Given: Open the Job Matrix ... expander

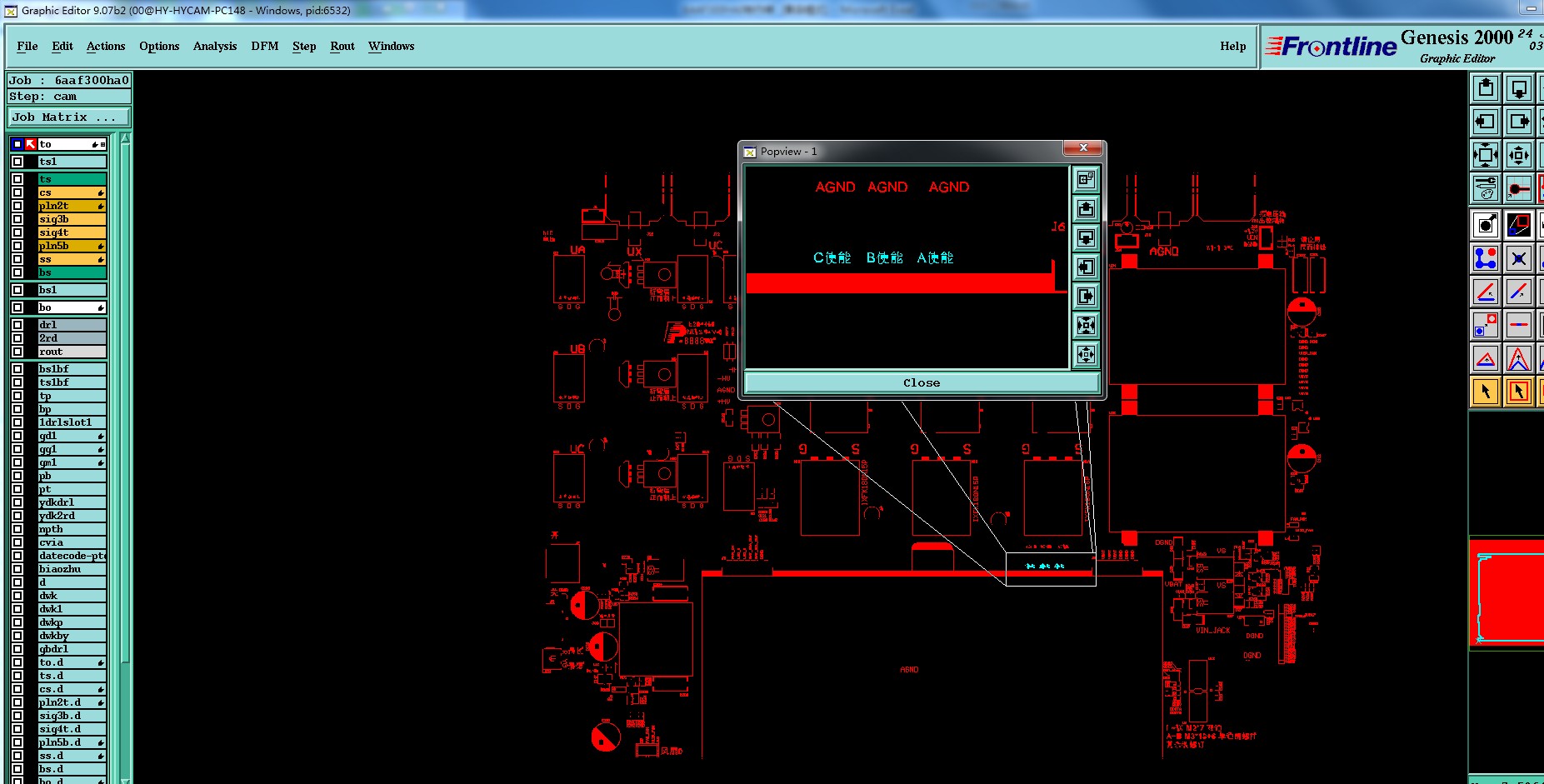Looking at the screenshot, I should pyautogui.click(x=68, y=117).
